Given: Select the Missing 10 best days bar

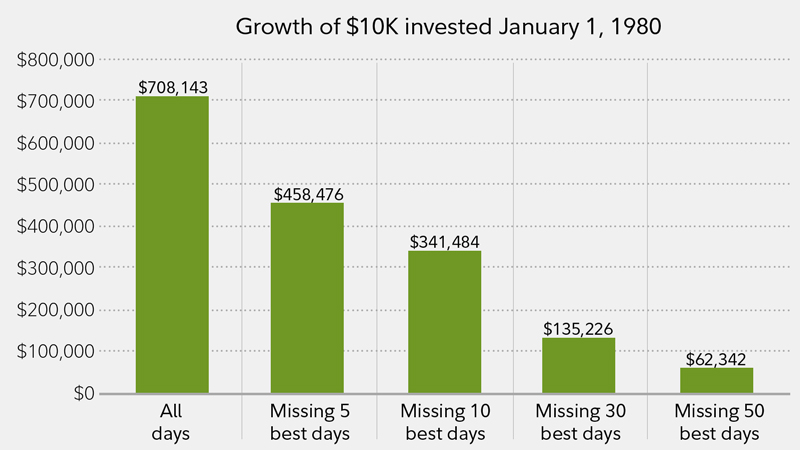Looking at the screenshot, I should (444, 322).
